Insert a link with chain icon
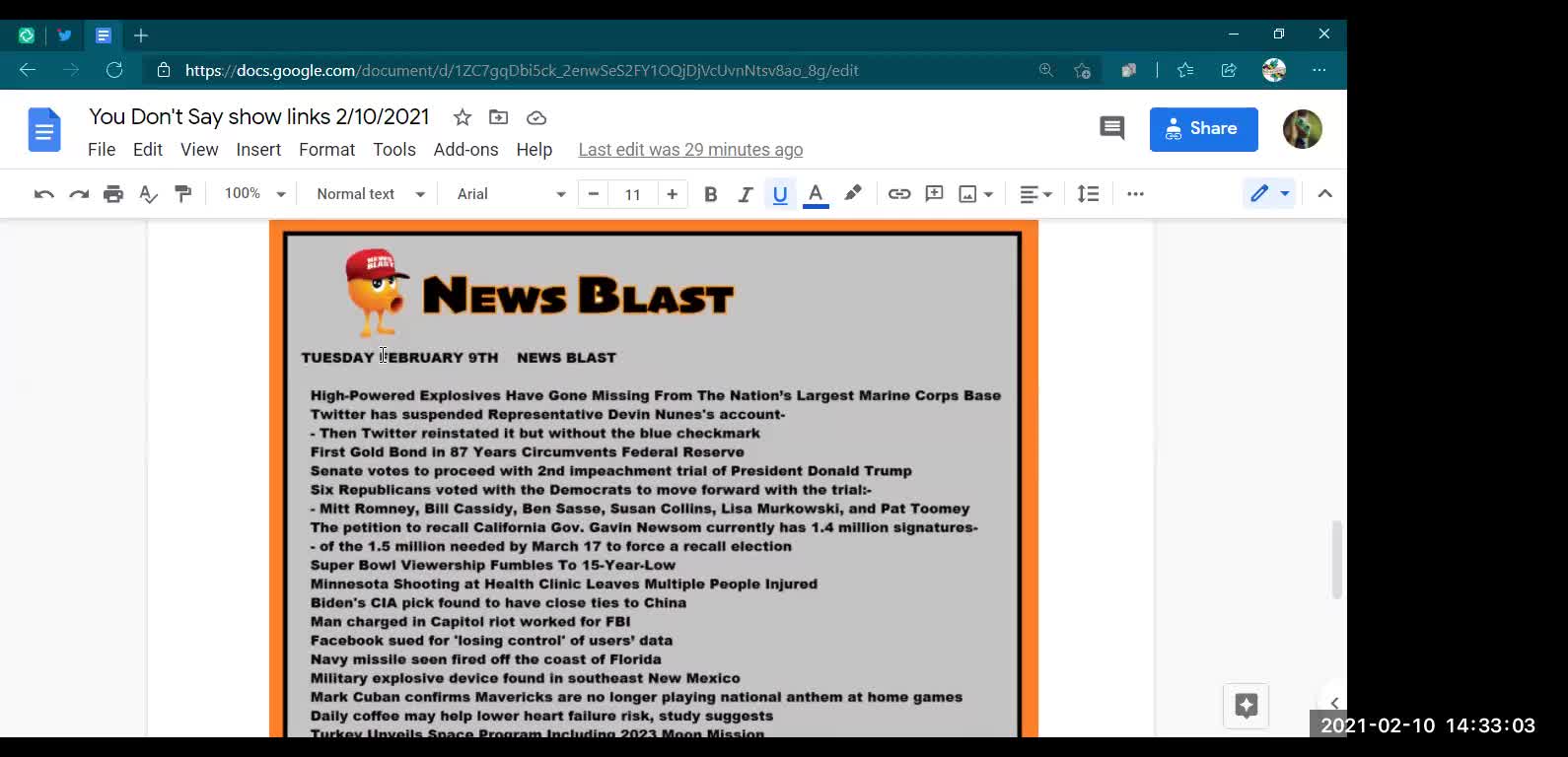Screen dimensions: 1568x757 [x=899, y=194]
